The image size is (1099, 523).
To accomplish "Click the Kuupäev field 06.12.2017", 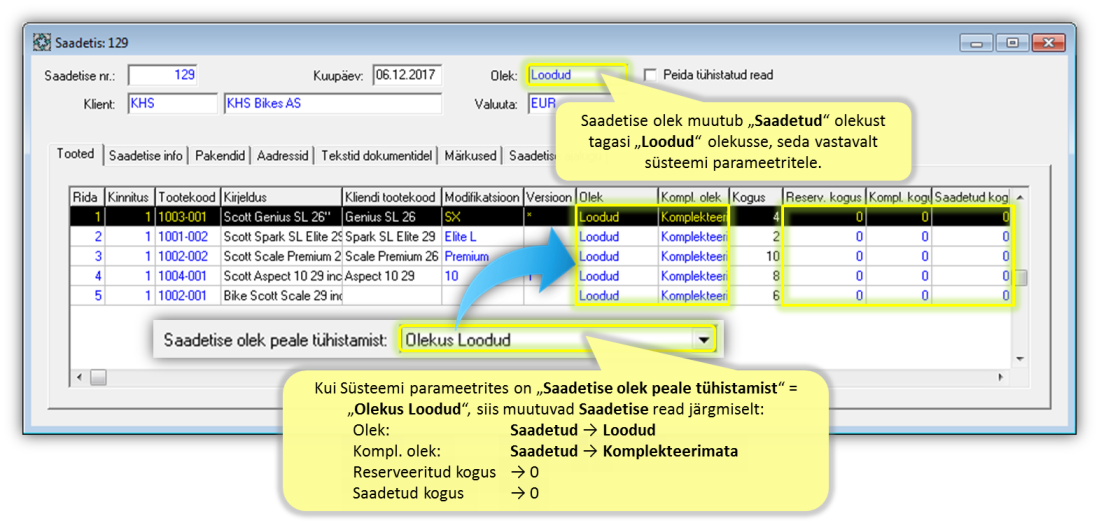I will (x=407, y=75).
